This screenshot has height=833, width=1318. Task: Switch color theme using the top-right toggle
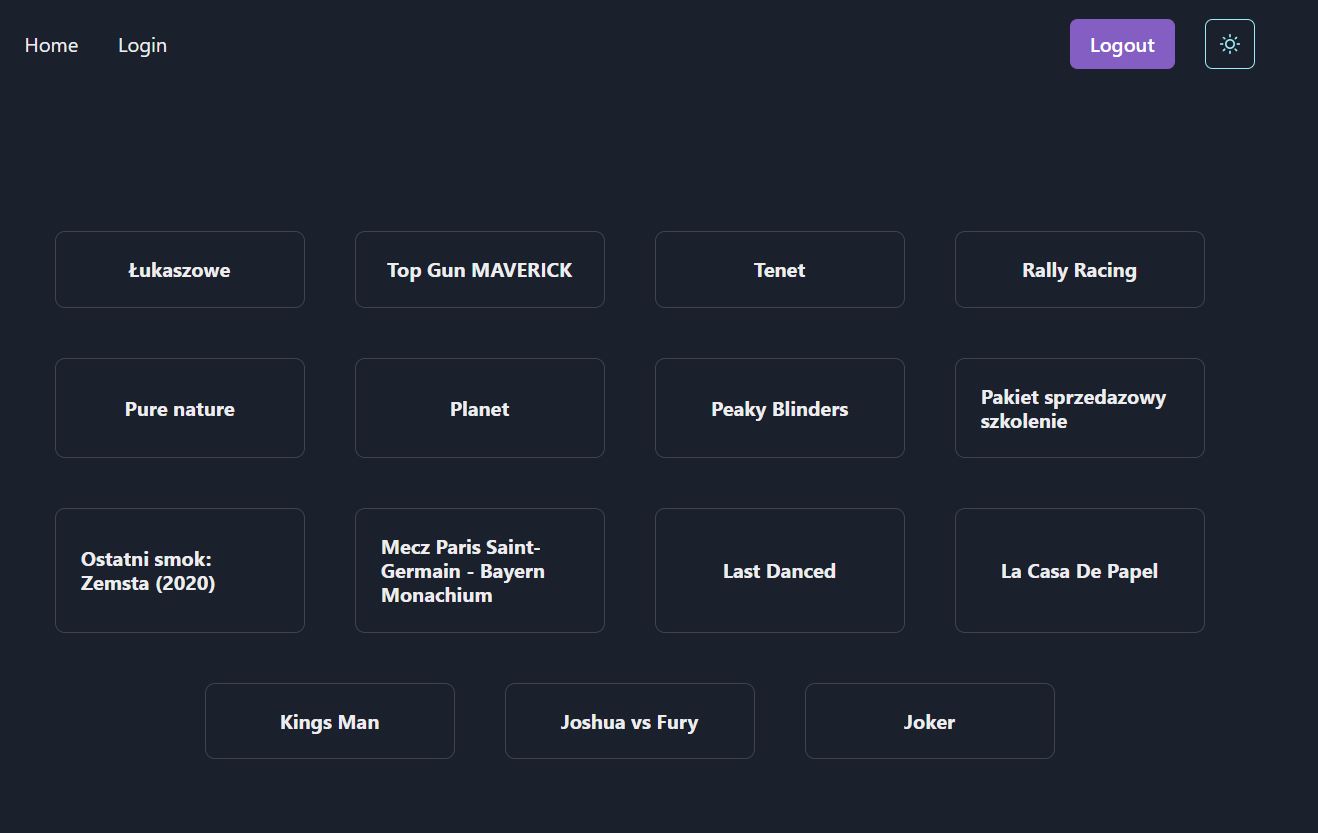pyautogui.click(x=1229, y=43)
